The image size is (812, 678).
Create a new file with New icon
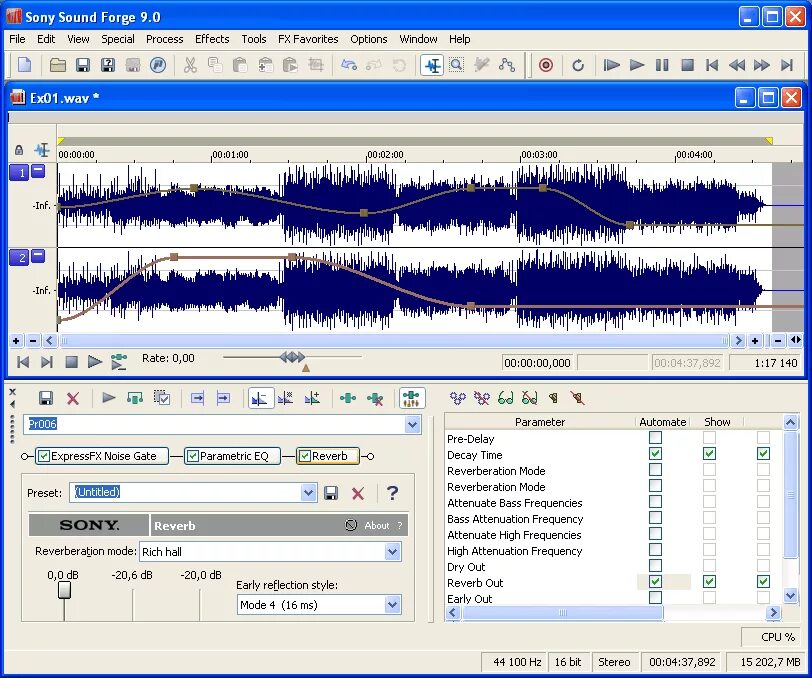[24, 65]
